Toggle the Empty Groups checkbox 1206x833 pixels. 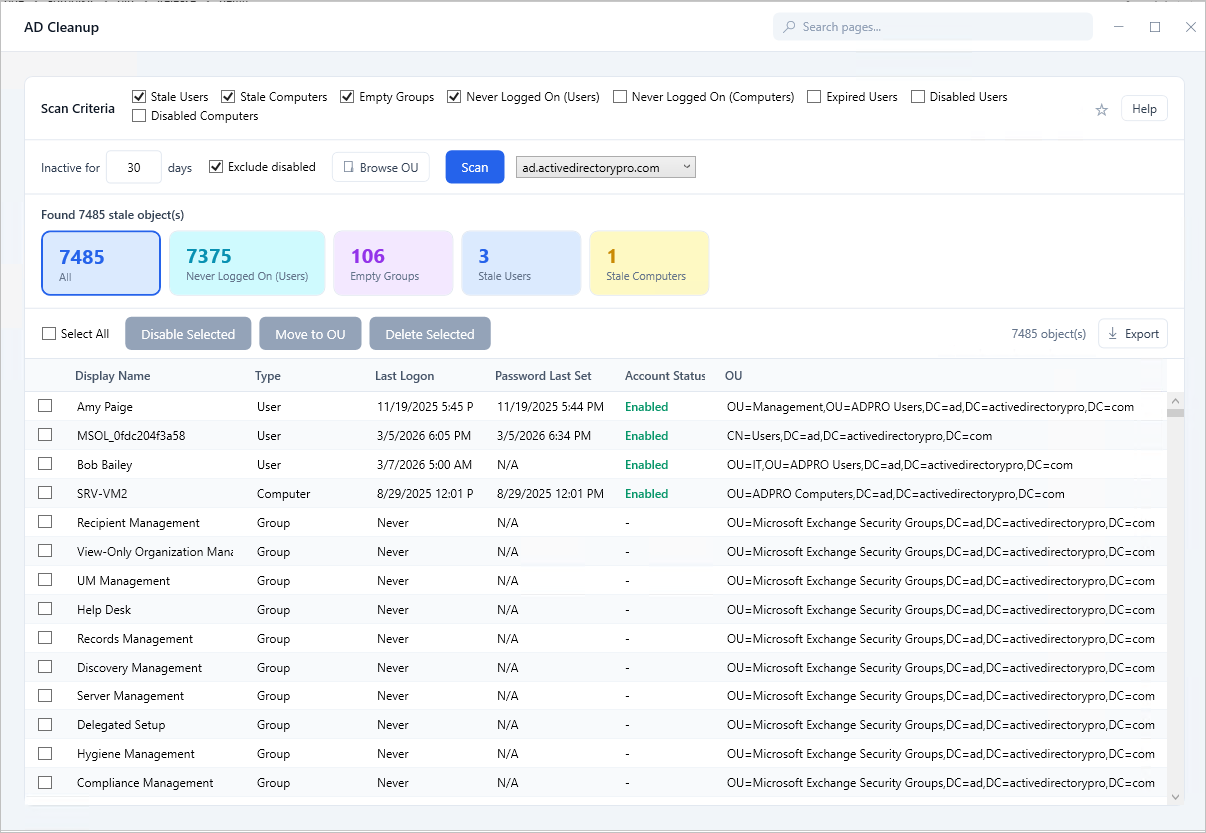347,97
